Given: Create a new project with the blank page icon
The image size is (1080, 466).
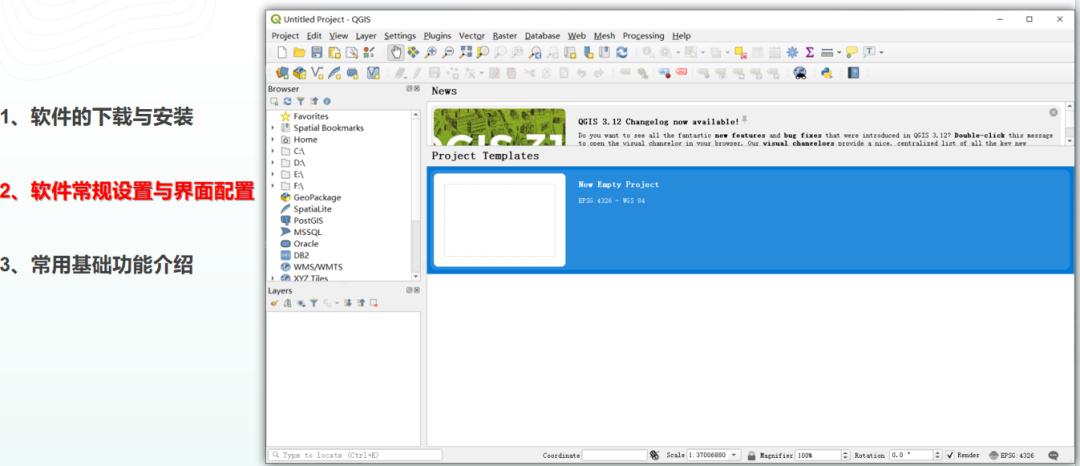Looking at the screenshot, I should coord(282,52).
